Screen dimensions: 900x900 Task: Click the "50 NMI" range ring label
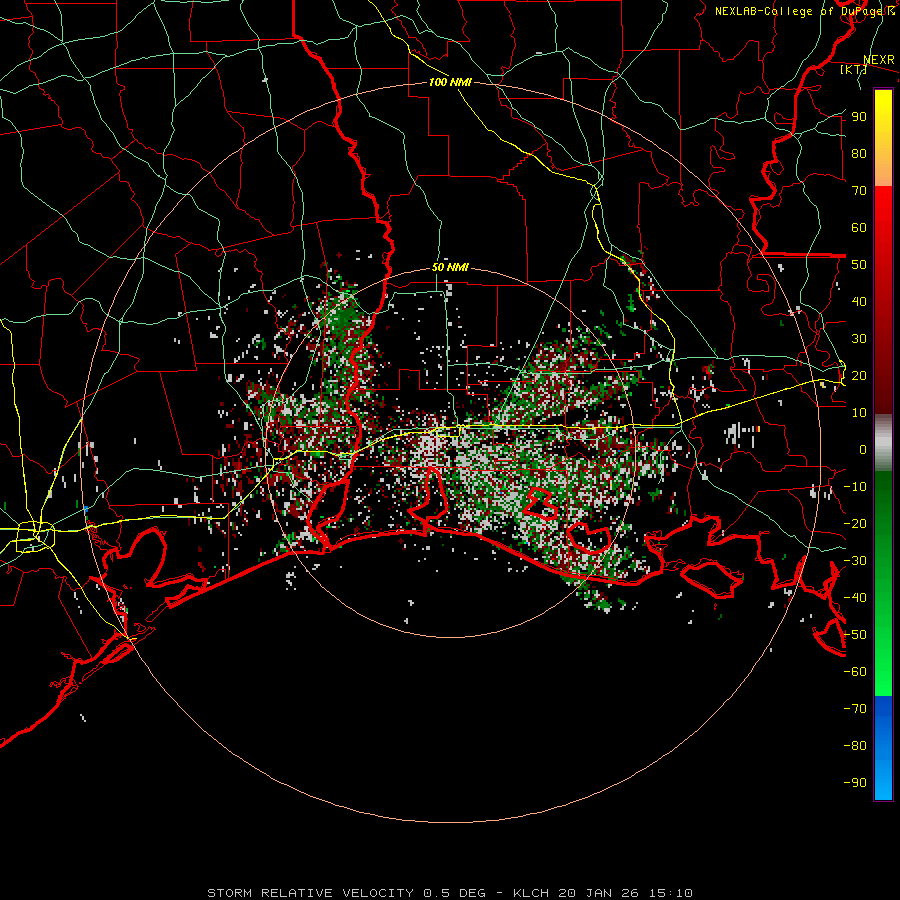point(450,267)
